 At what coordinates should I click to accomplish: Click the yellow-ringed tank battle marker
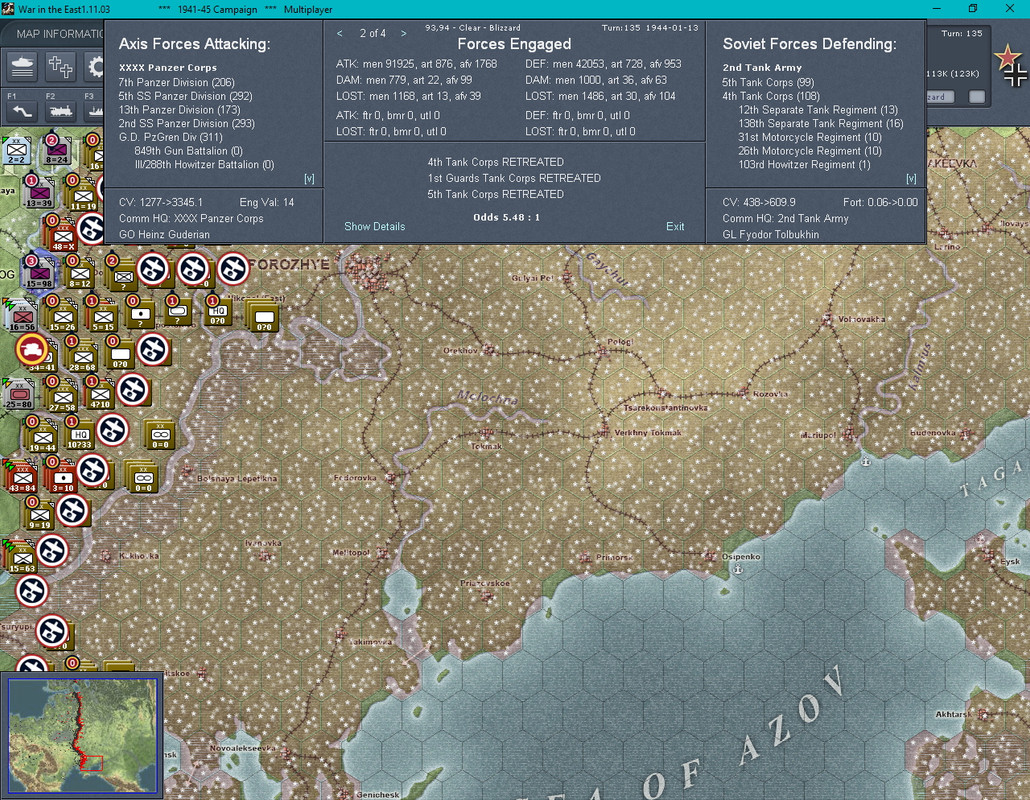[32, 349]
